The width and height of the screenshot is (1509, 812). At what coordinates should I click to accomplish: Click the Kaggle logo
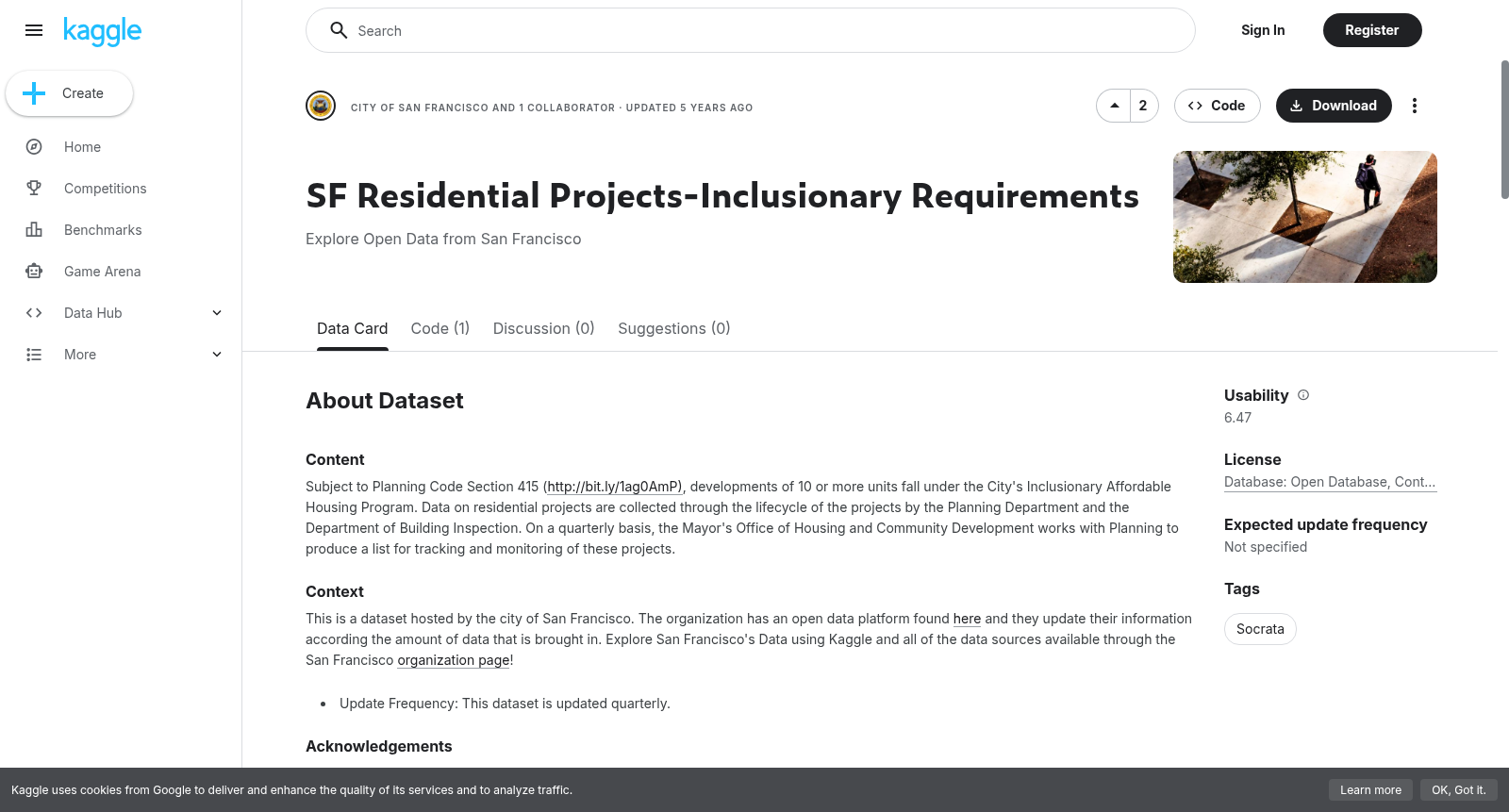[x=102, y=31]
